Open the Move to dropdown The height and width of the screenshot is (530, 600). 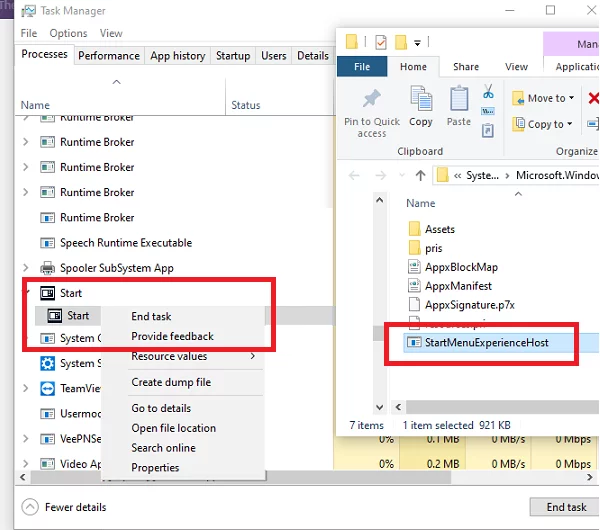pos(544,98)
